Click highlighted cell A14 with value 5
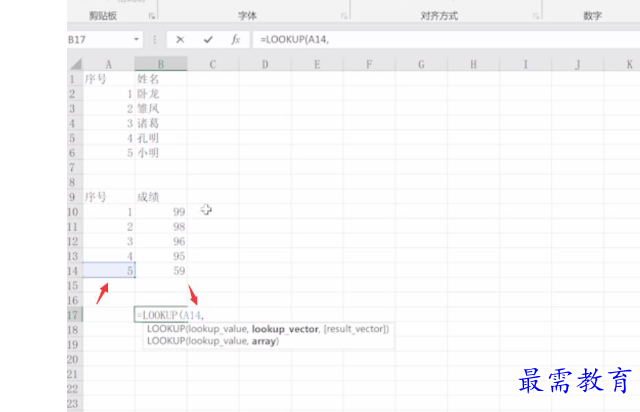The image size is (640, 412). click(109, 271)
